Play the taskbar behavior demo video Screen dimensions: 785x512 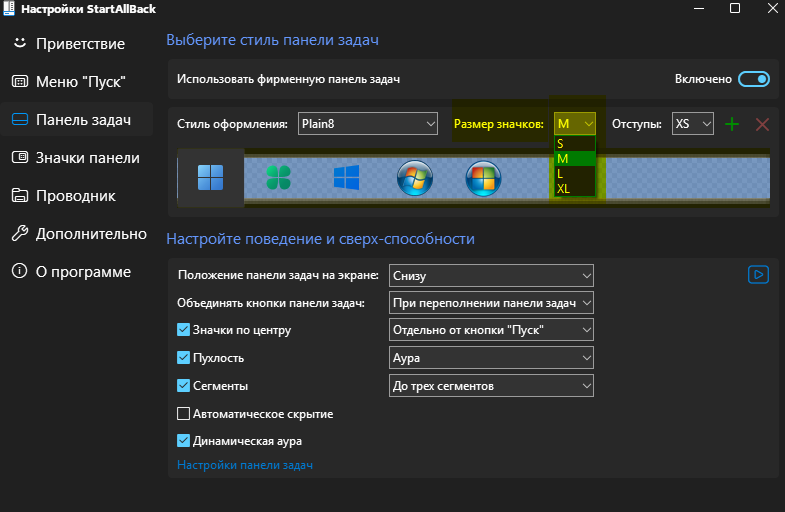pos(758,275)
